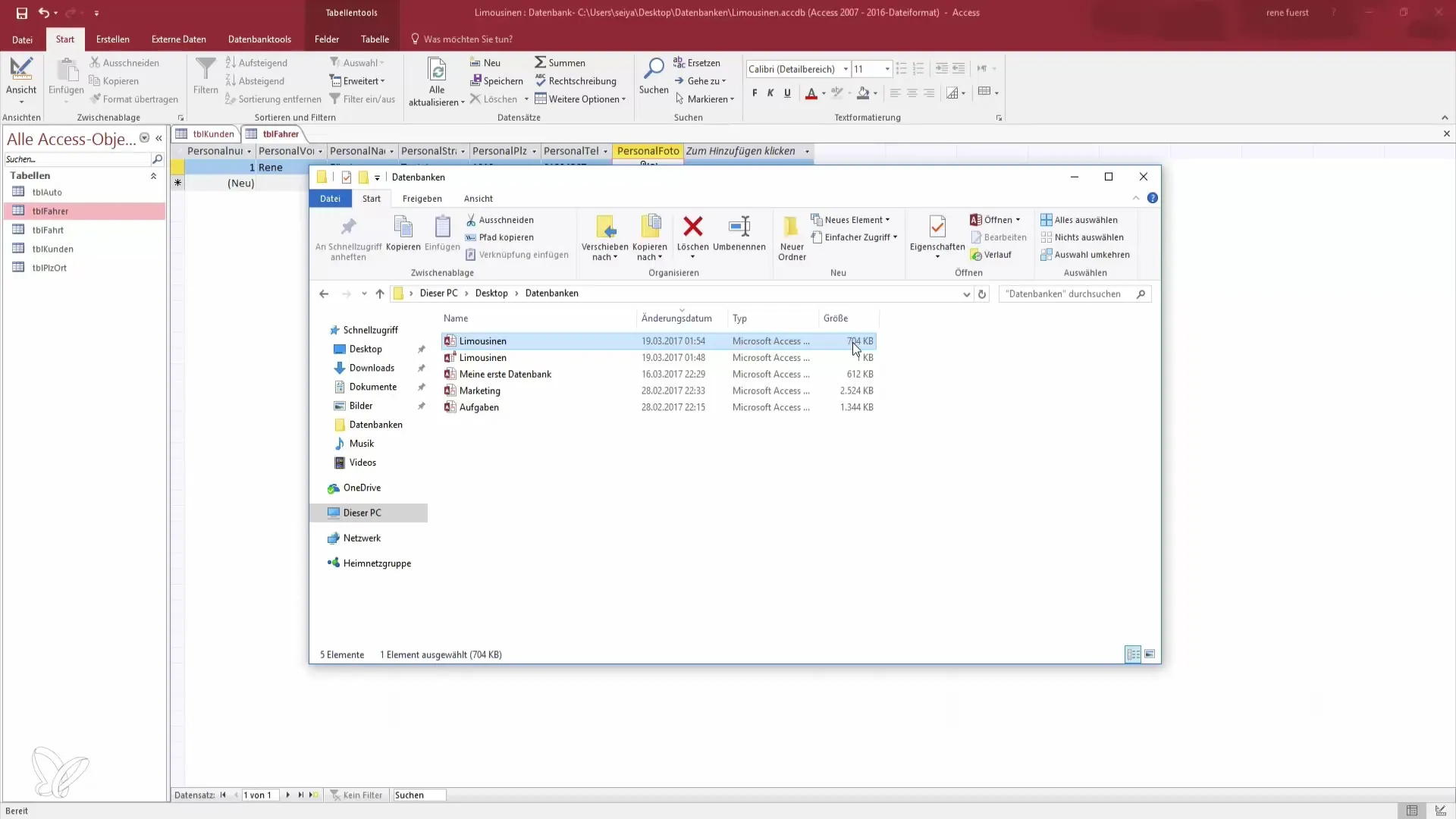The width and height of the screenshot is (1456, 819).
Task: Click Explorer Umbenennen rename icon
Action: point(739,226)
